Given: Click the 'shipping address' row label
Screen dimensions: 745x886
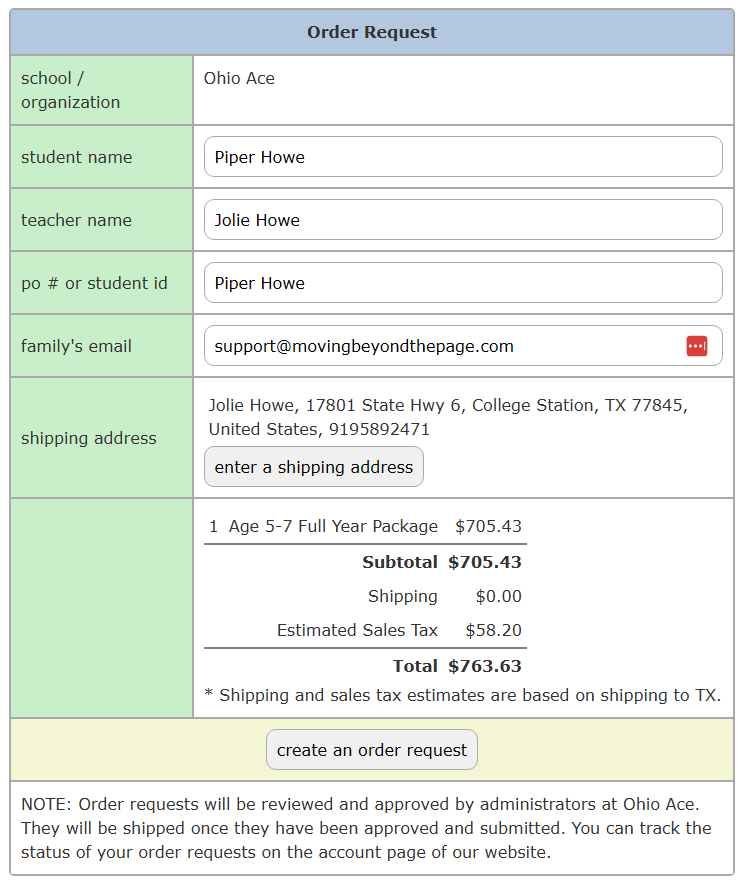Looking at the screenshot, I should click(88, 438).
